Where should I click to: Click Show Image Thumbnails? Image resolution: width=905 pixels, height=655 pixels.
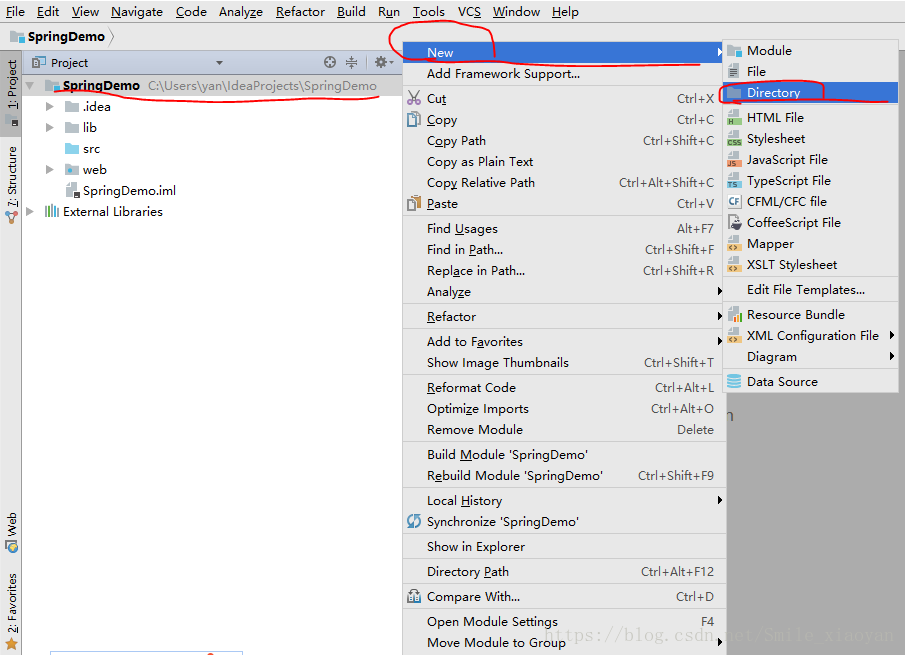coord(564,362)
